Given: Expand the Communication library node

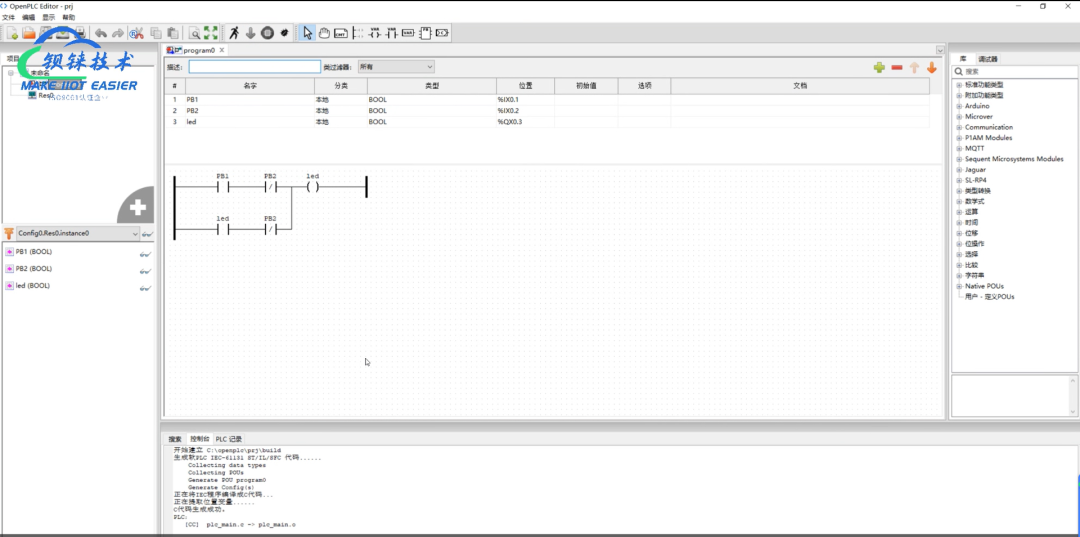Looking at the screenshot, I should coord(959,127).
